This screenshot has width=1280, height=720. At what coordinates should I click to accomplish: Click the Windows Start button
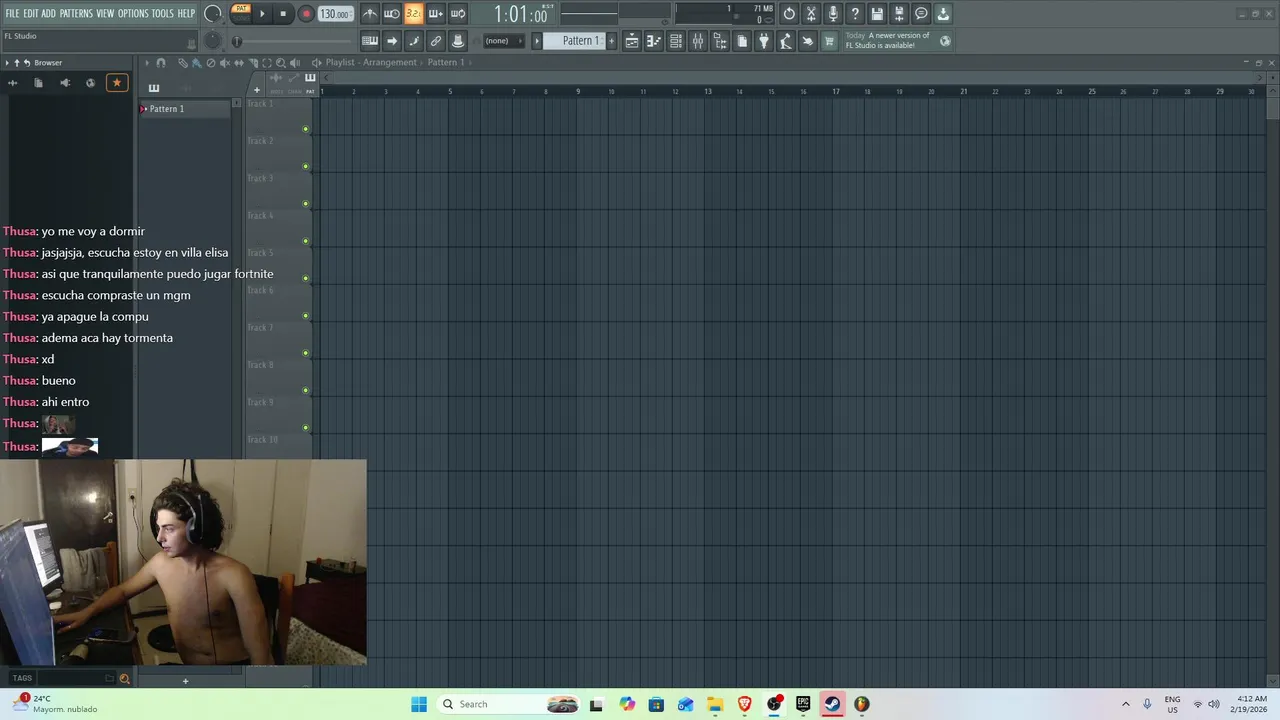[419, 704]
